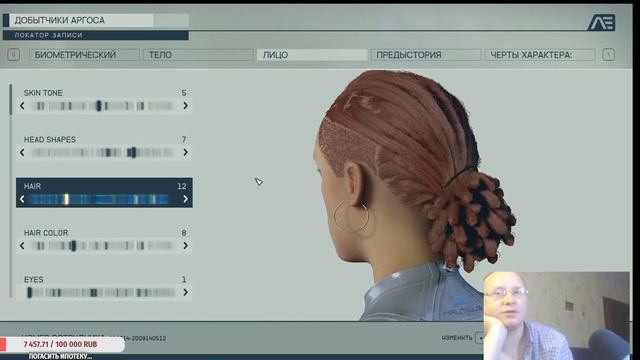
Task: Click next-tab key icon right of ЧЕРТЫ ХАРАКТЕРА
Action: coord(608,55)
